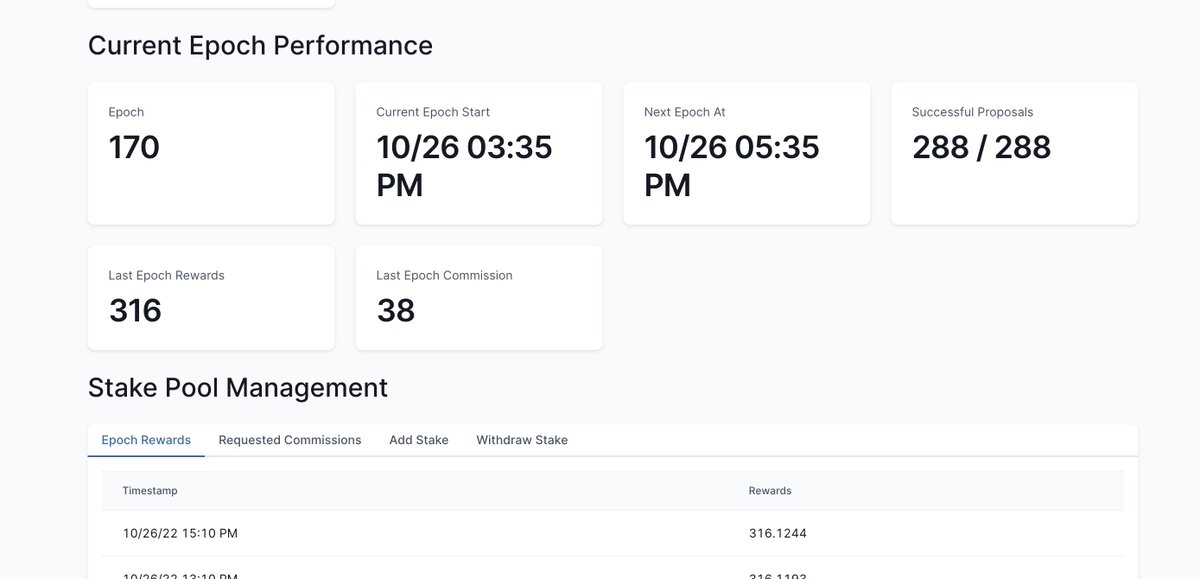Click the Last Epoch Commission value 38
Screen dimensions: 1200x579
pyautogui.click(x=396, y=311)
